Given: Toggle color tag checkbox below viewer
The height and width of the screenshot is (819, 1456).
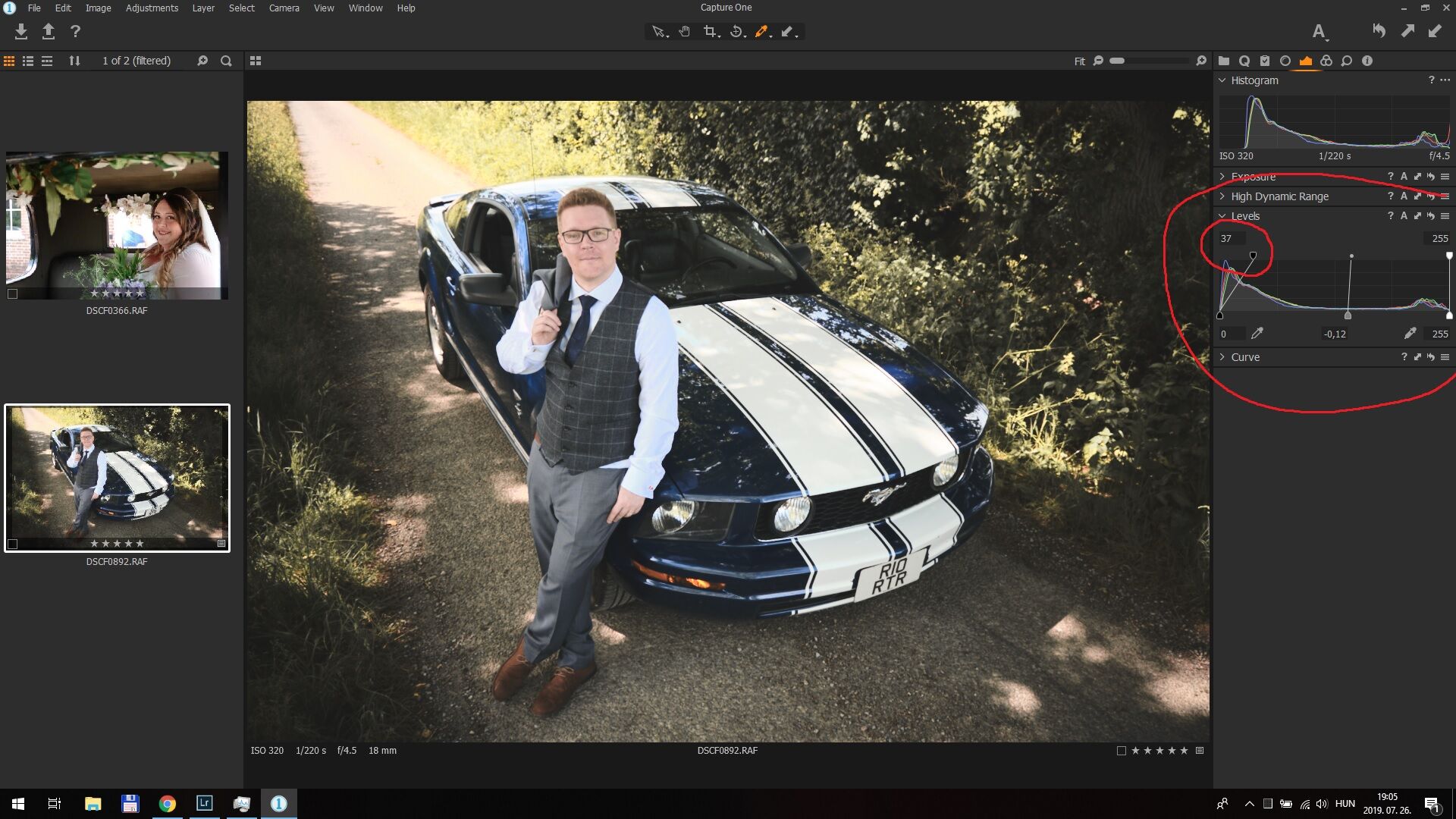Looking at the screenshot, I should point(1121,751).
